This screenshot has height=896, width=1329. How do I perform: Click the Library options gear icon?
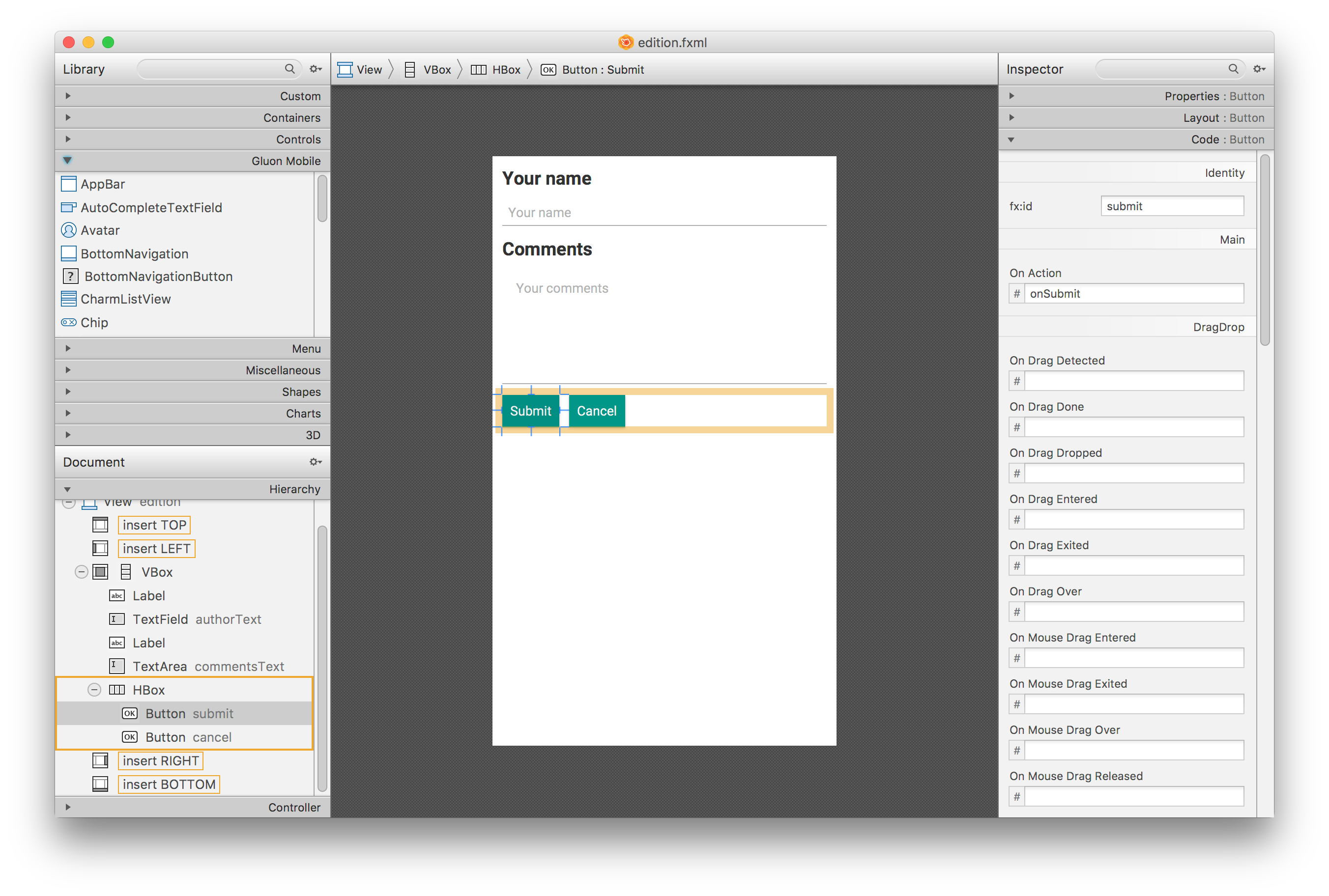coord(315,69)
